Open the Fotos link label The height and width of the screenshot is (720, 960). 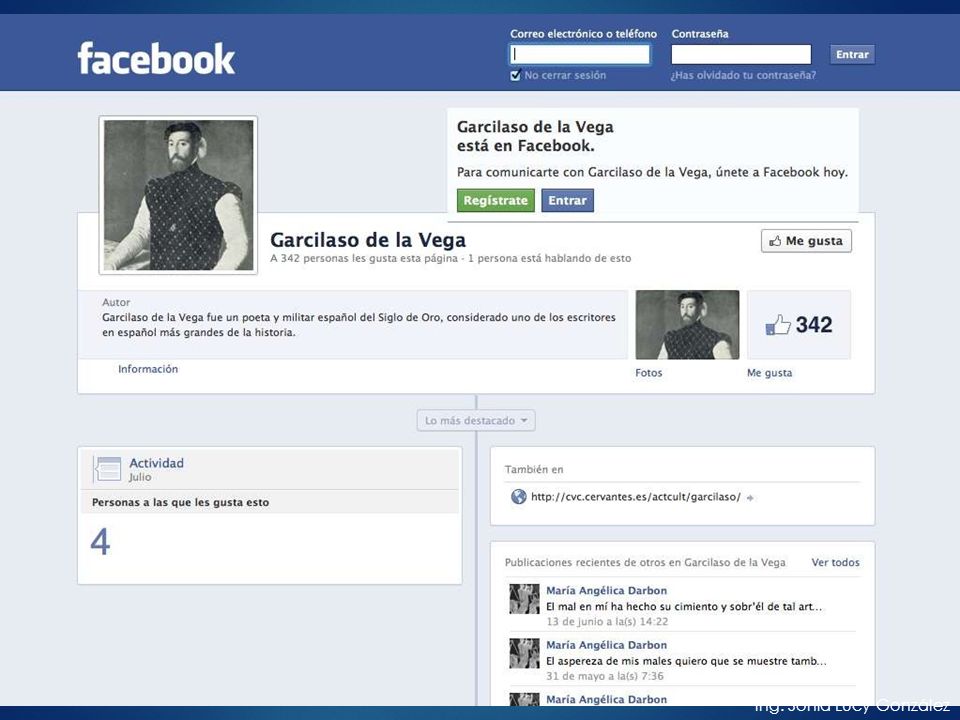(x=649, y=373)
